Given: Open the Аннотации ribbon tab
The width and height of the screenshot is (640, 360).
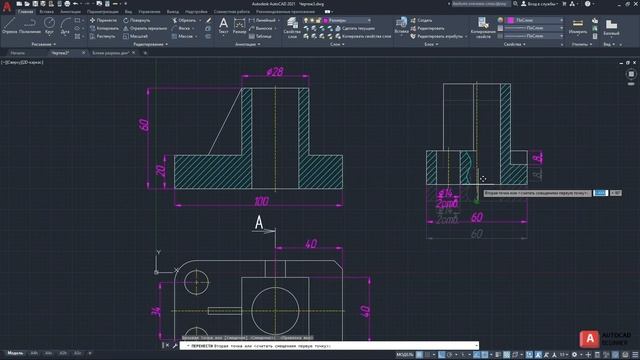Looking at the screenshot, I should [x=71, y=12].
